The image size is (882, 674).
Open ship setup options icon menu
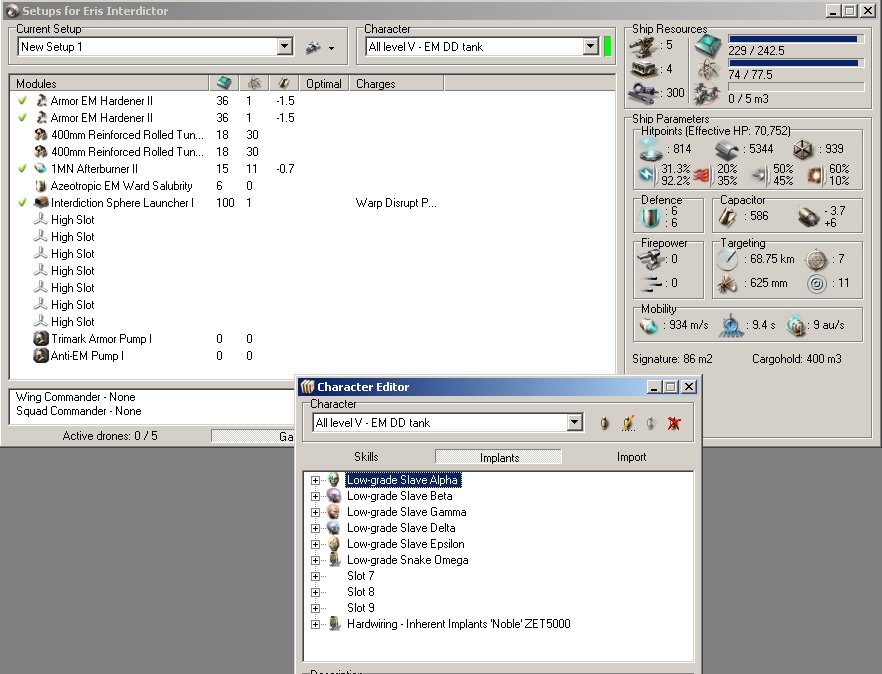[x=320, y=48]
